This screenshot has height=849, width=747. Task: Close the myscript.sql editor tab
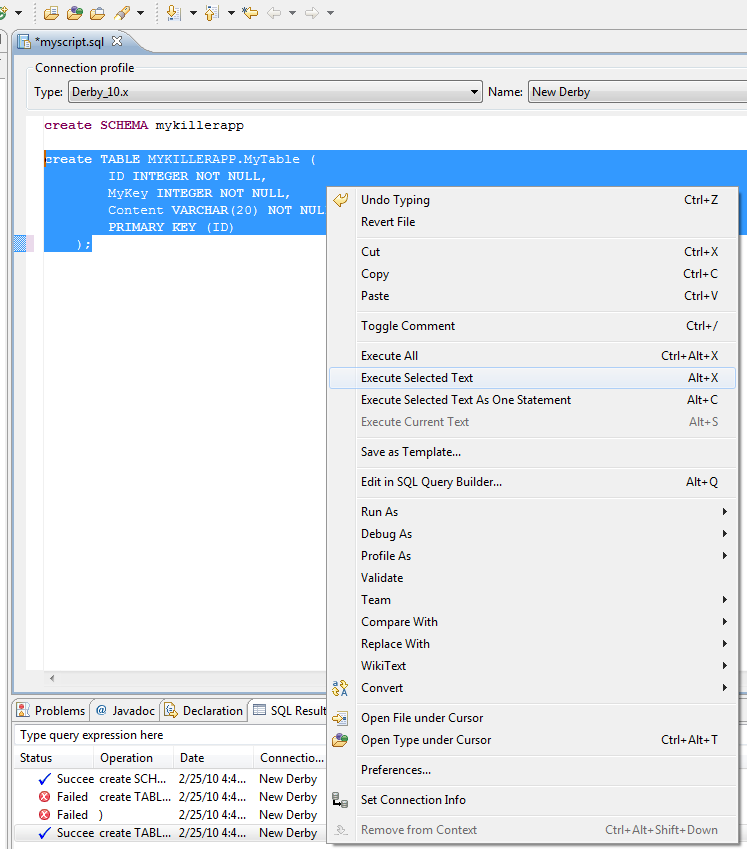coord(117,42)
